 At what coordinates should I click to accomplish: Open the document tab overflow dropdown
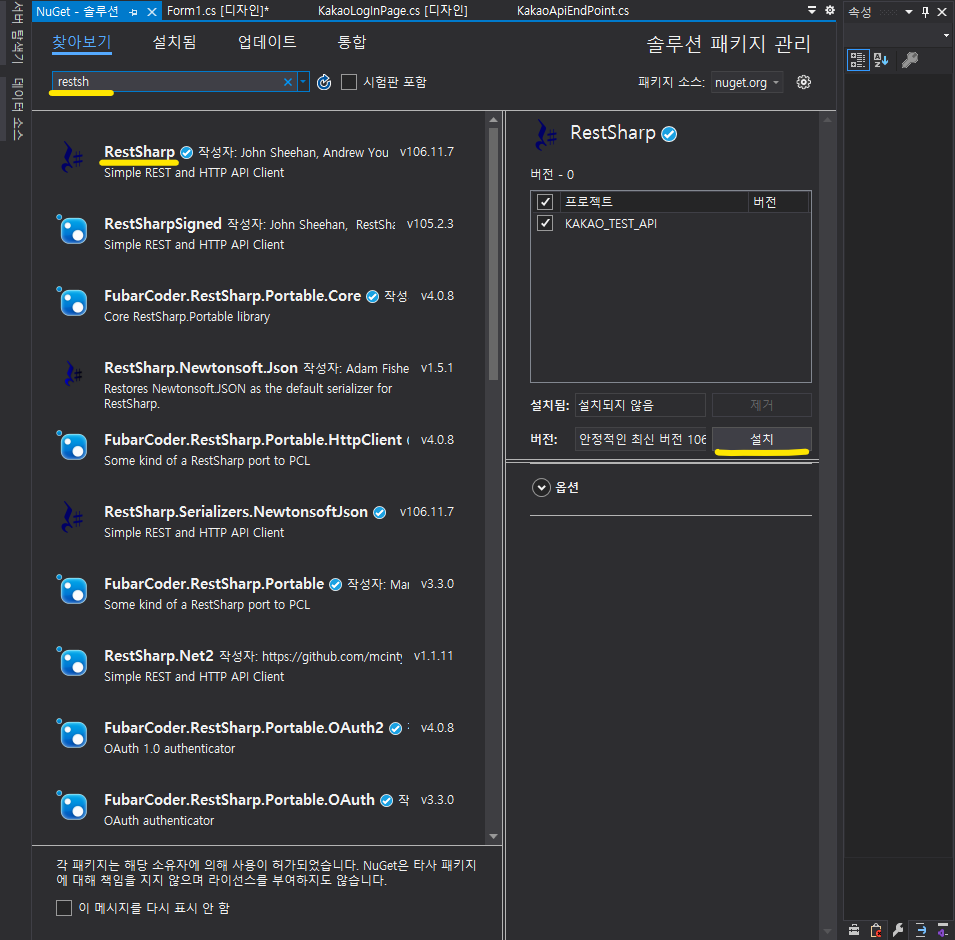[x=812, y=10]
